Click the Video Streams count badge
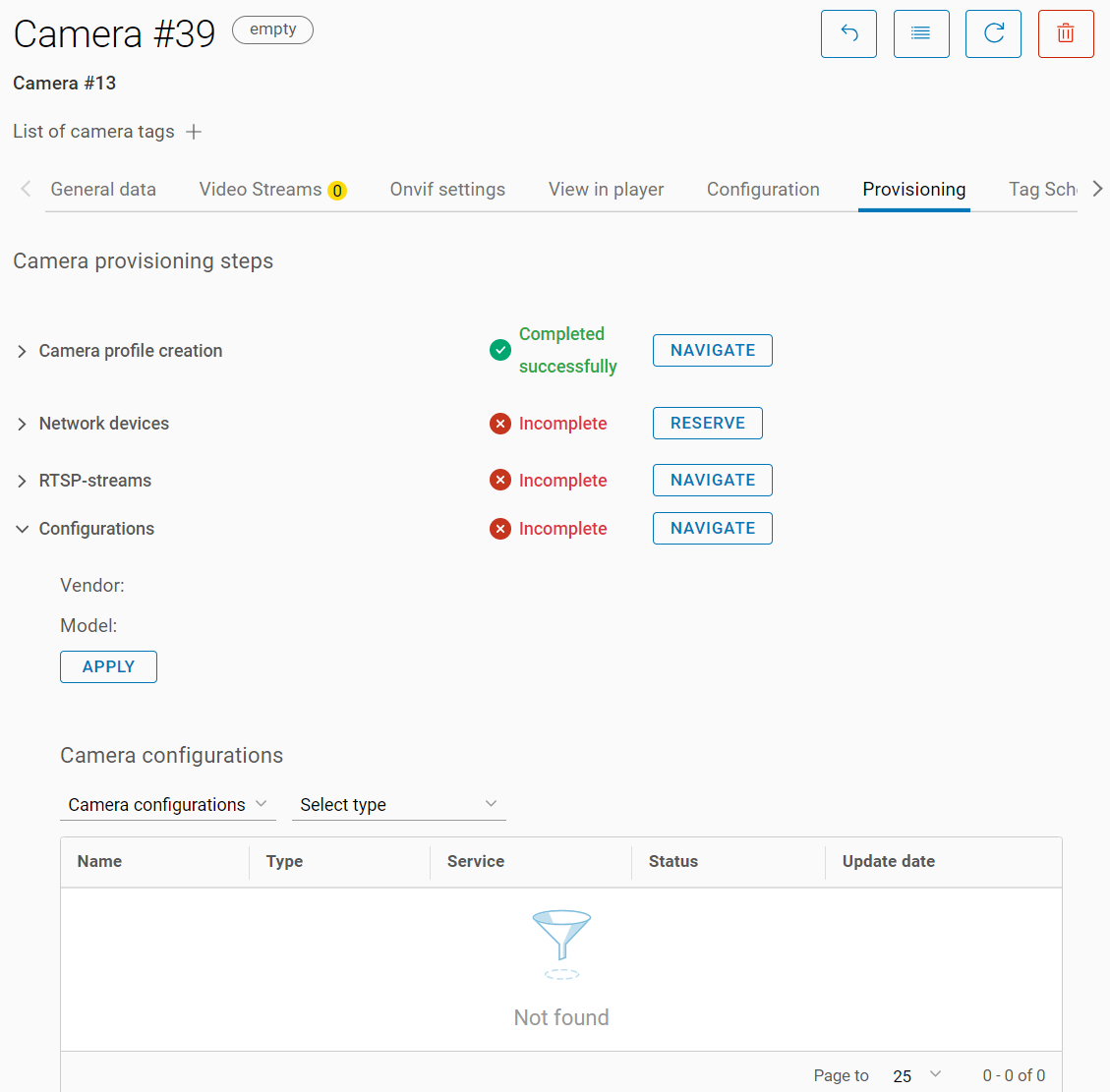 click(x=337, y=191)
